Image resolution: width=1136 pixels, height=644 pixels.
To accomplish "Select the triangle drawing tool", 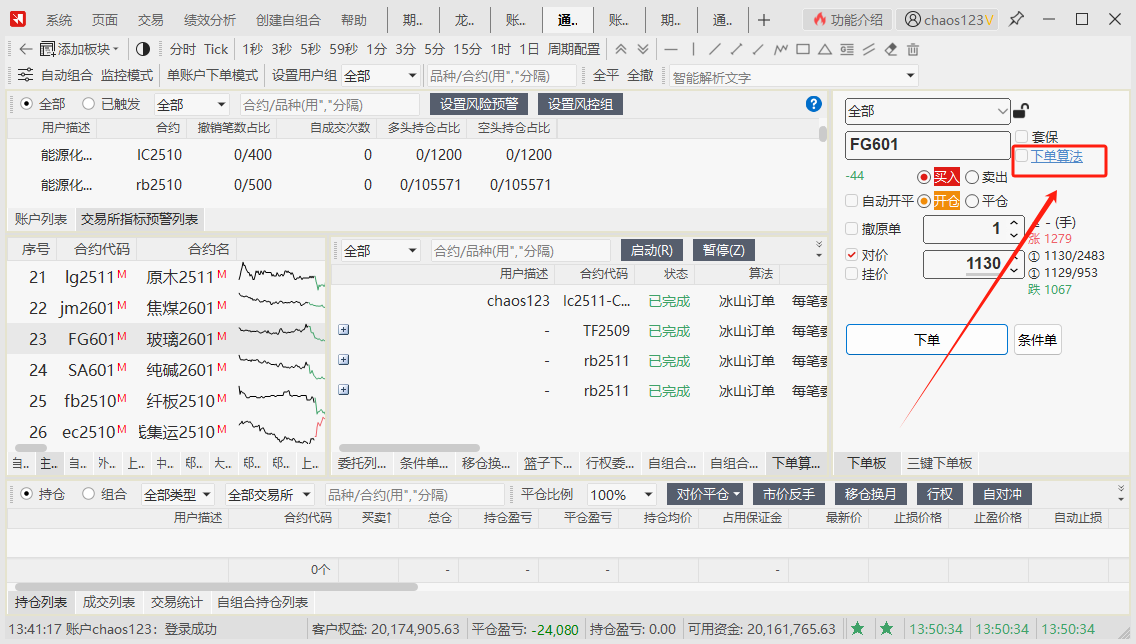I will click(825, 49).
